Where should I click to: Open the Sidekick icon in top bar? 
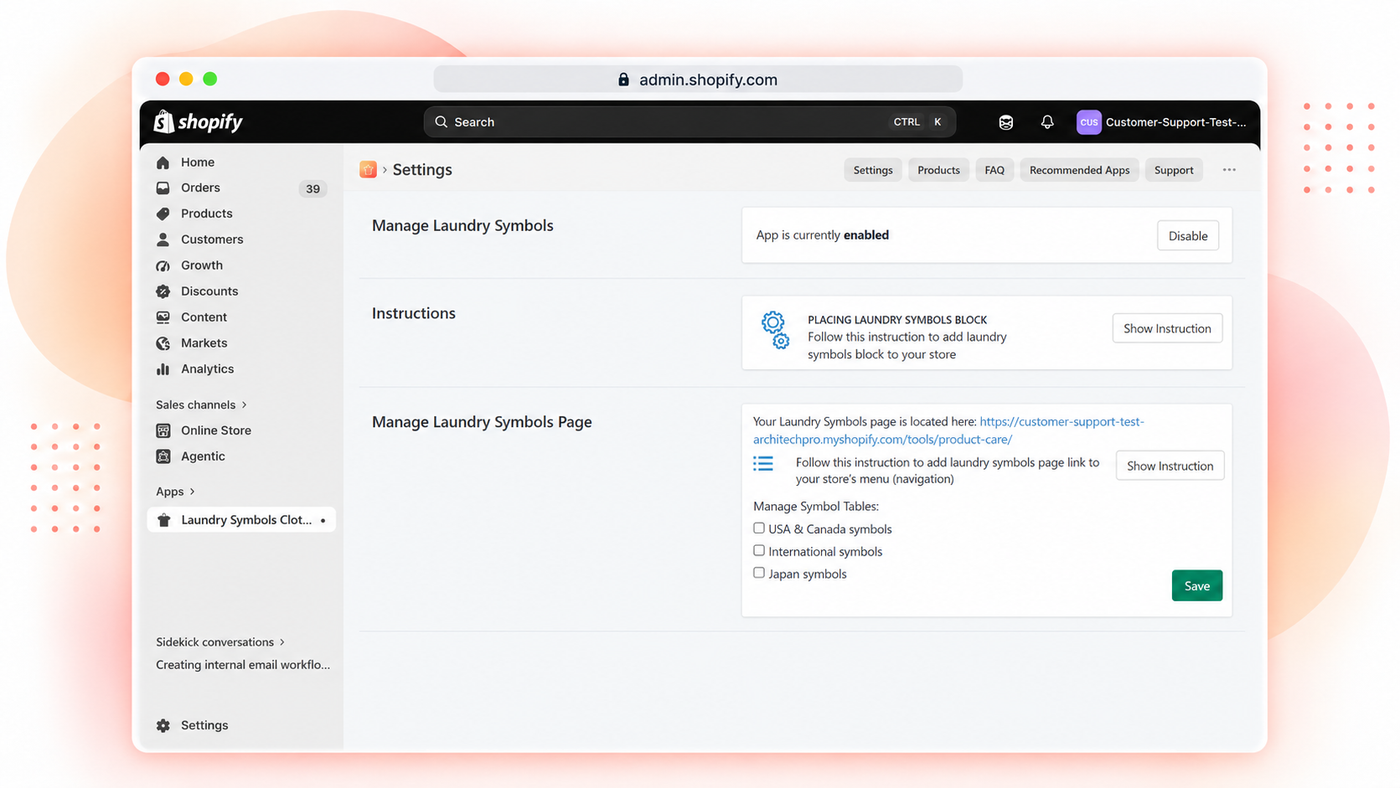coord(1006,122)
